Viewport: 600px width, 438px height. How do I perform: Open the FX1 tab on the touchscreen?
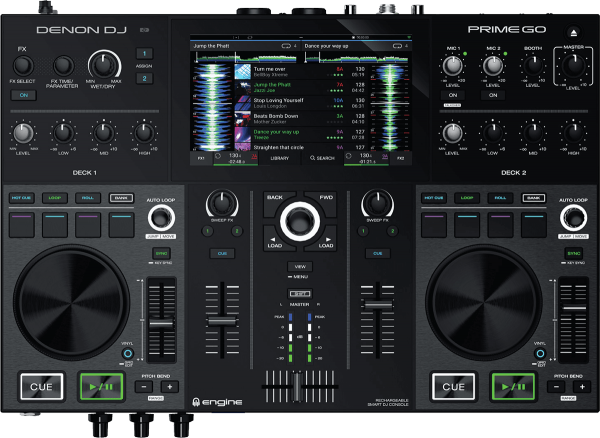[x=201, y=158]
